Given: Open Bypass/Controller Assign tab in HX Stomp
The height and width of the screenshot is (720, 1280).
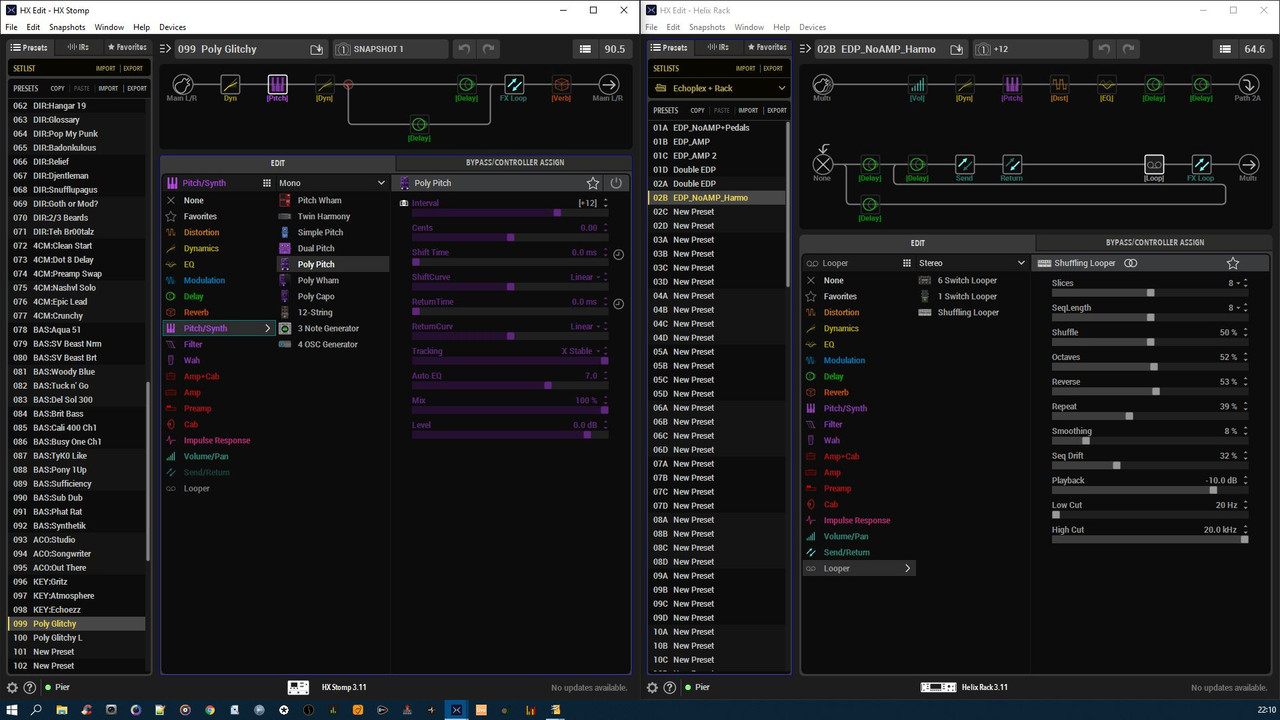Looking at the screenshot, I should (514, 162).
